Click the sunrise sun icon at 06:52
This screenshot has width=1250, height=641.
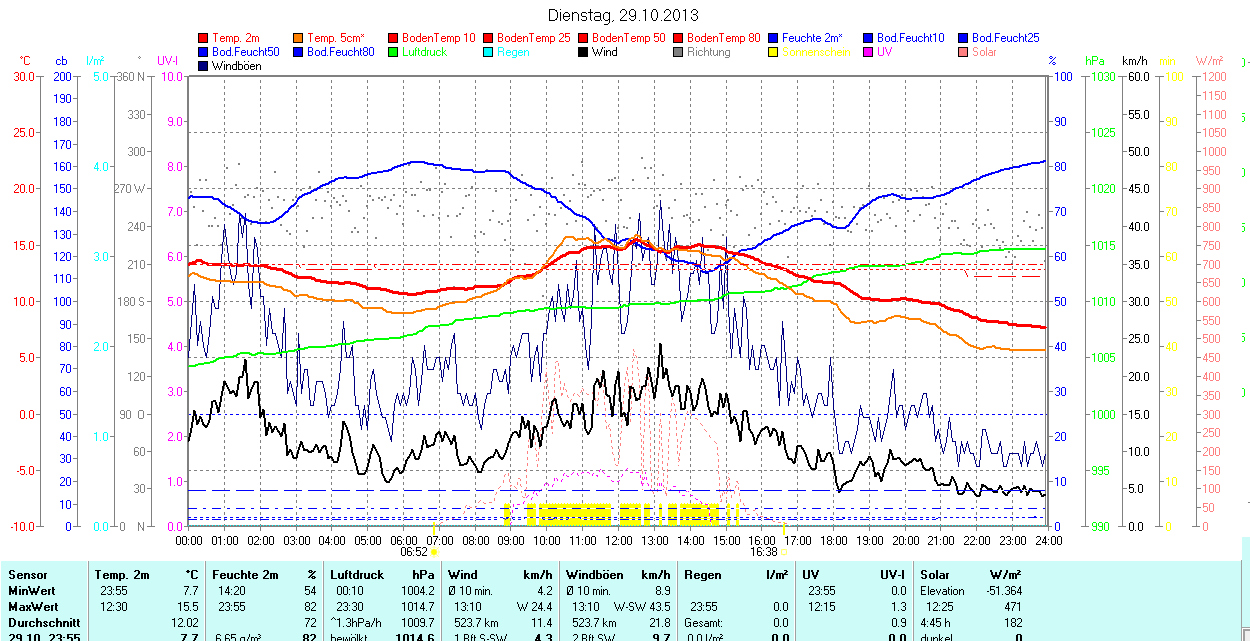(x=435, y=551)
